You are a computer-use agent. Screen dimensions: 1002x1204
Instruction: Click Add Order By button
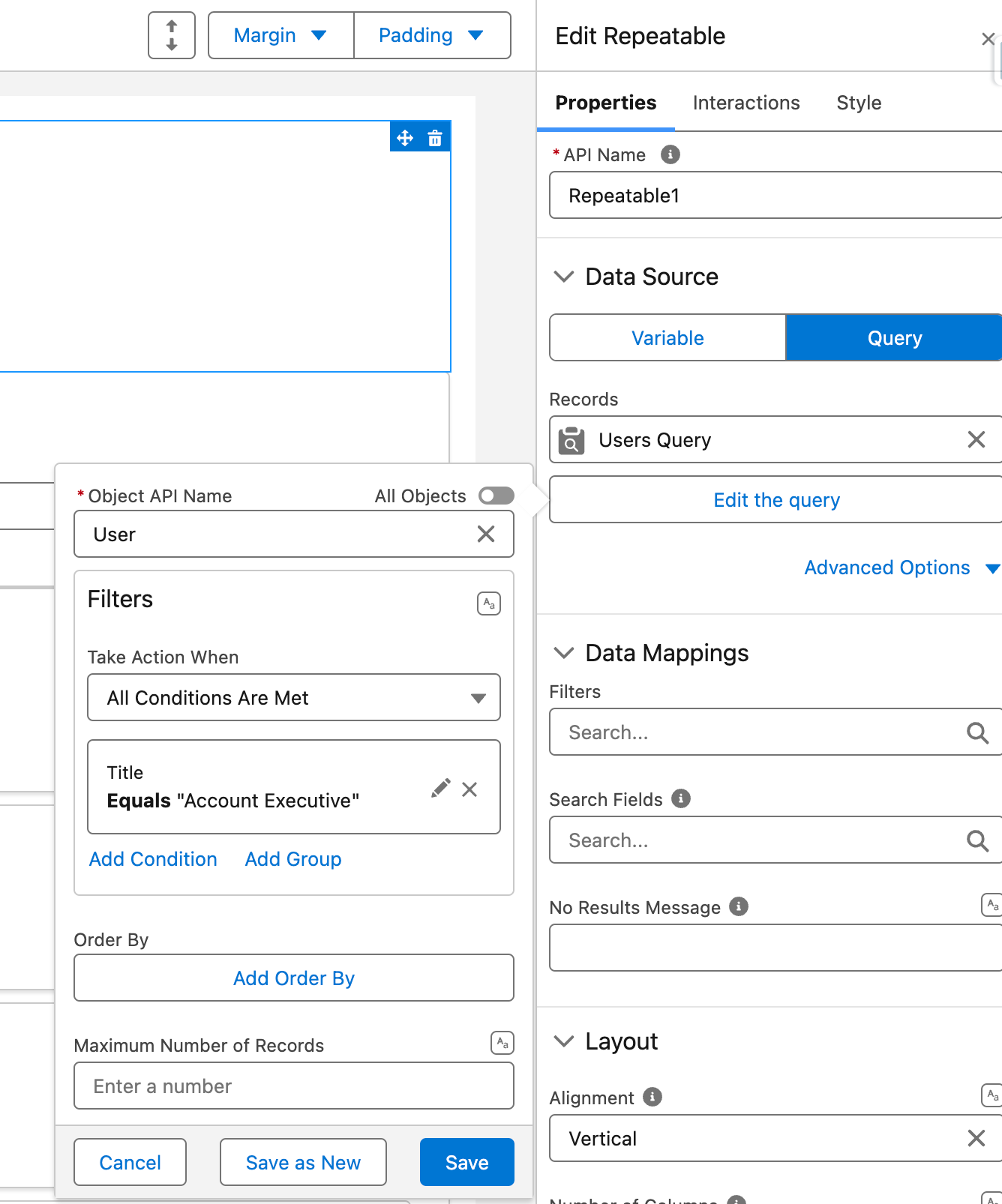[x=294, y=978]
